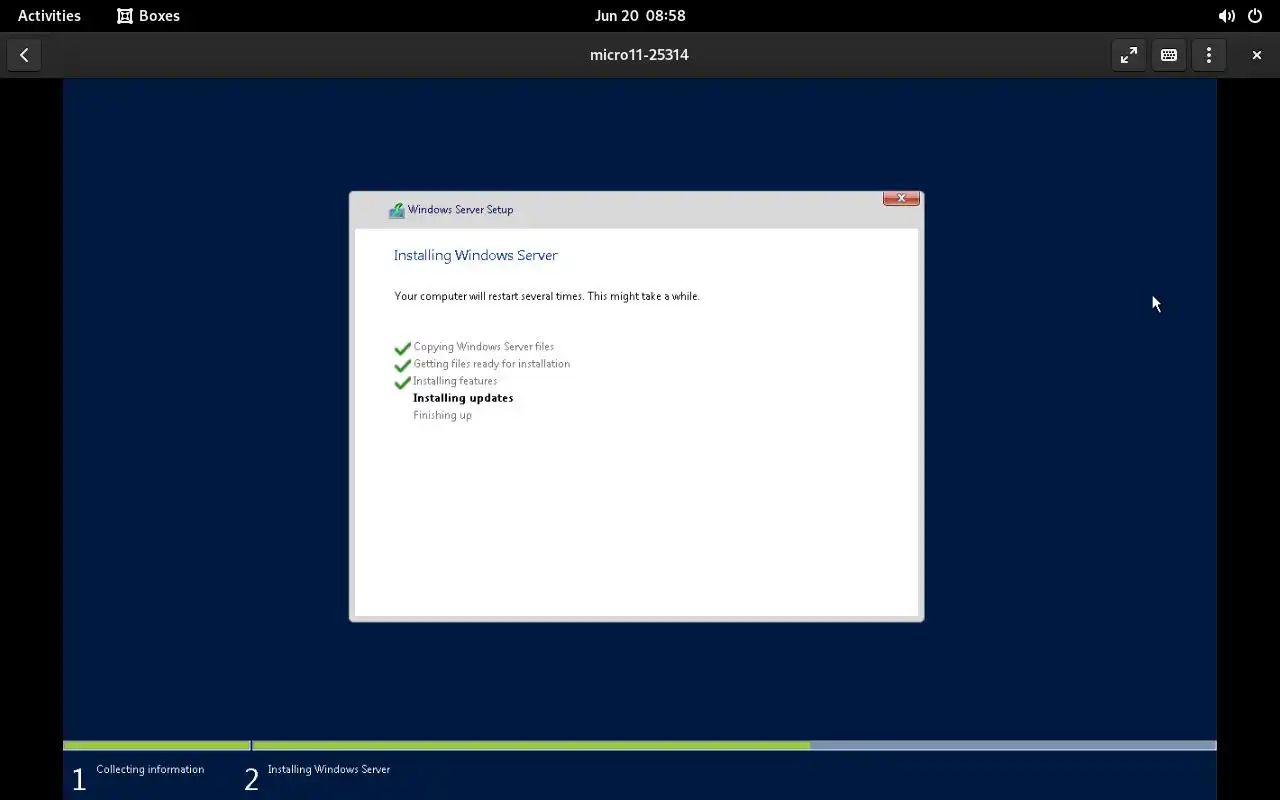Go back using the Boxes back arrow

[24, 55]
